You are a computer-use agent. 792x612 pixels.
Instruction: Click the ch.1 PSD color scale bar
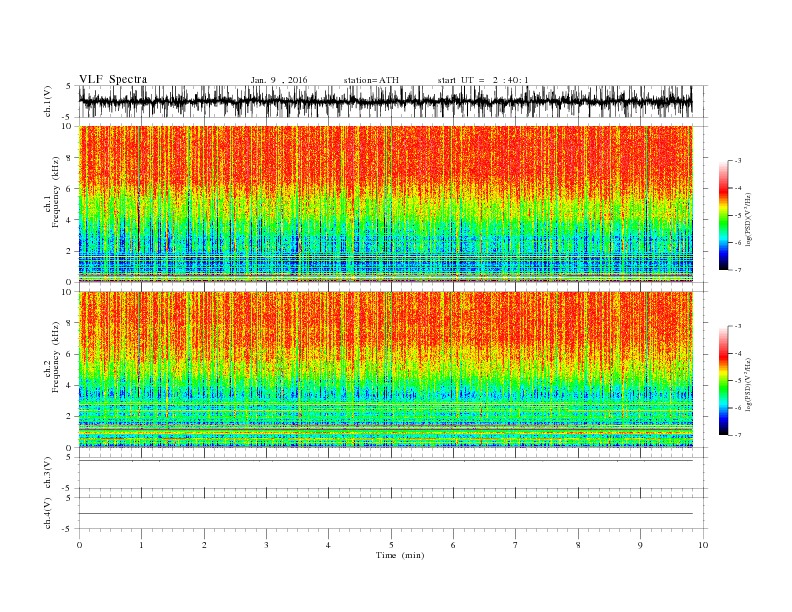[x=723, y=215]
